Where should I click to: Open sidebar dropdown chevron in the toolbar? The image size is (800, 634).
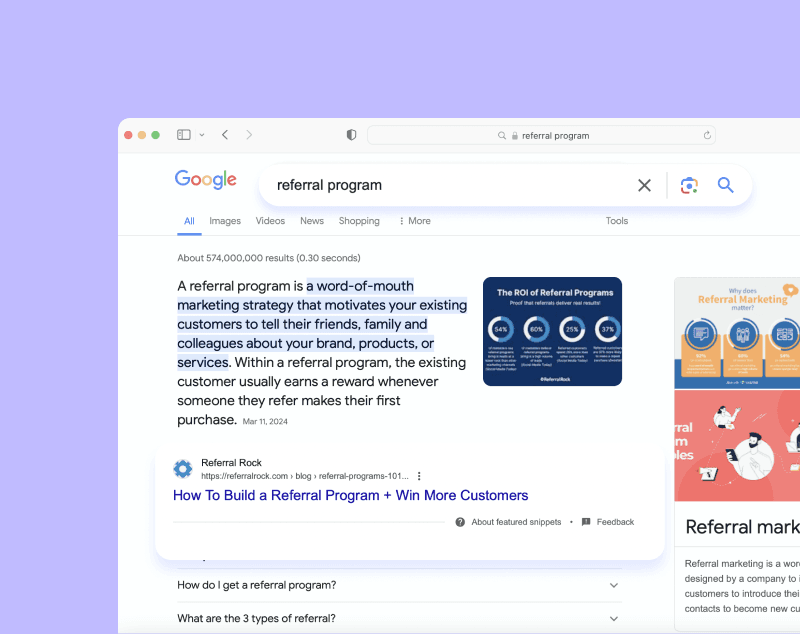tap(202, 135)
